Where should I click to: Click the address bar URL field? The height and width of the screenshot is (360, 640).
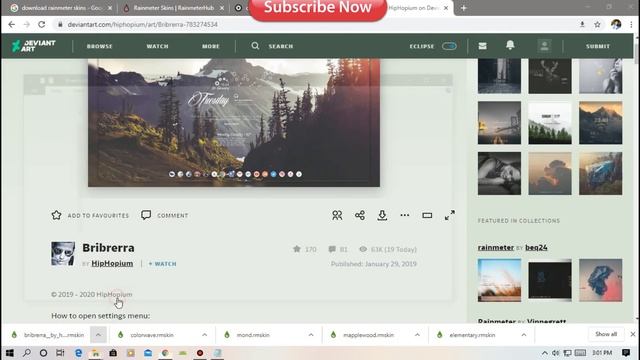(x=314, y=24)
